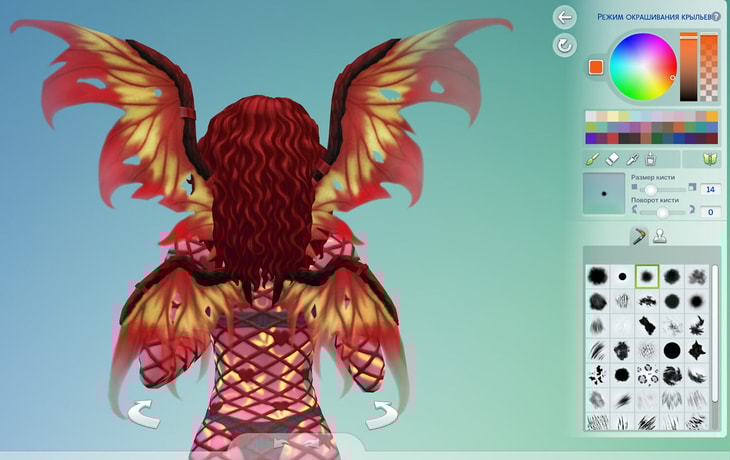Open help for wing painting mode
Screen dimensions: 730x460
[x=716, y=17]
